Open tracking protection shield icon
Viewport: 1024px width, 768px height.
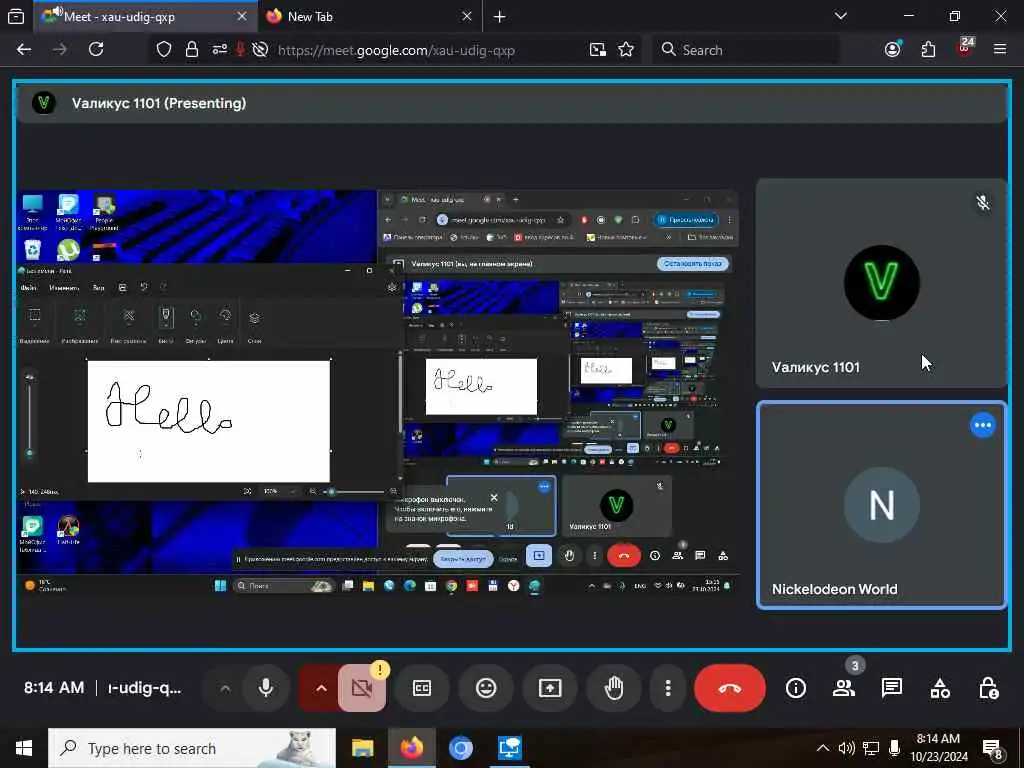(x=164, y=50)
